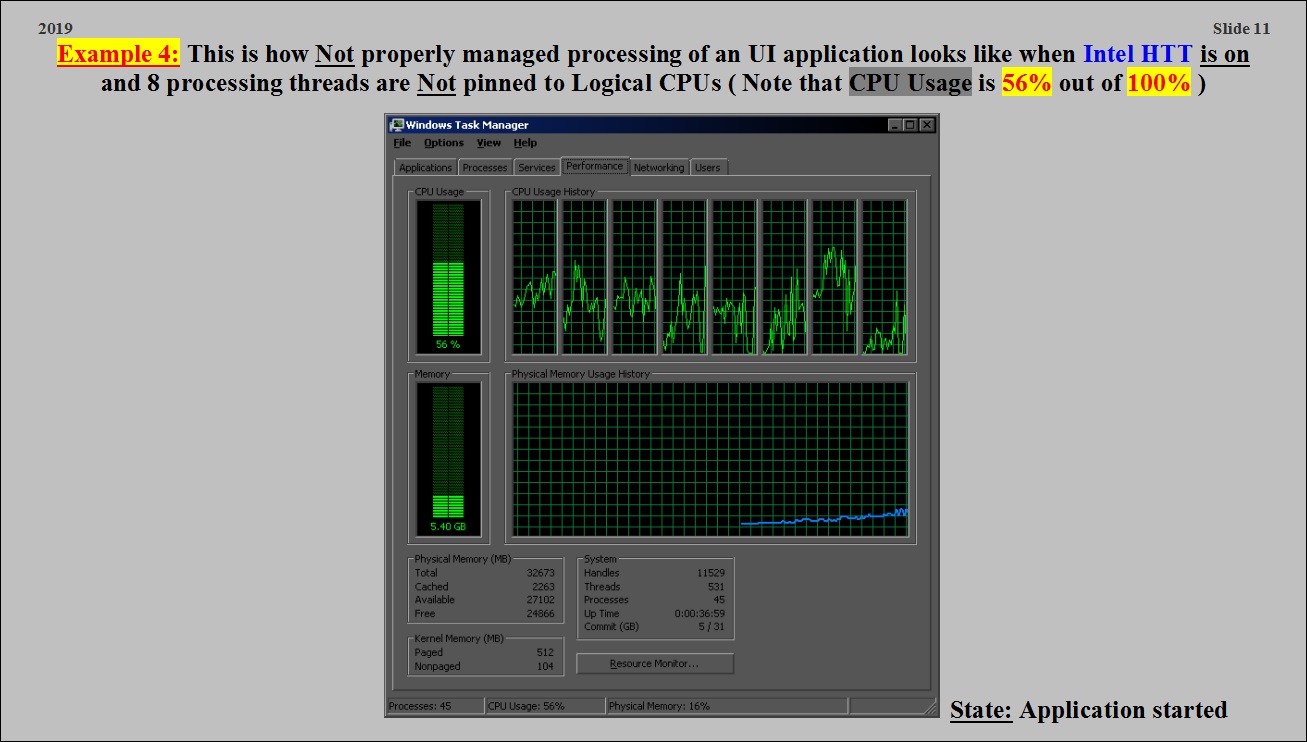Click the Windows Task Manager title text
Screen dimensions: 1307x742
[467, 125]
